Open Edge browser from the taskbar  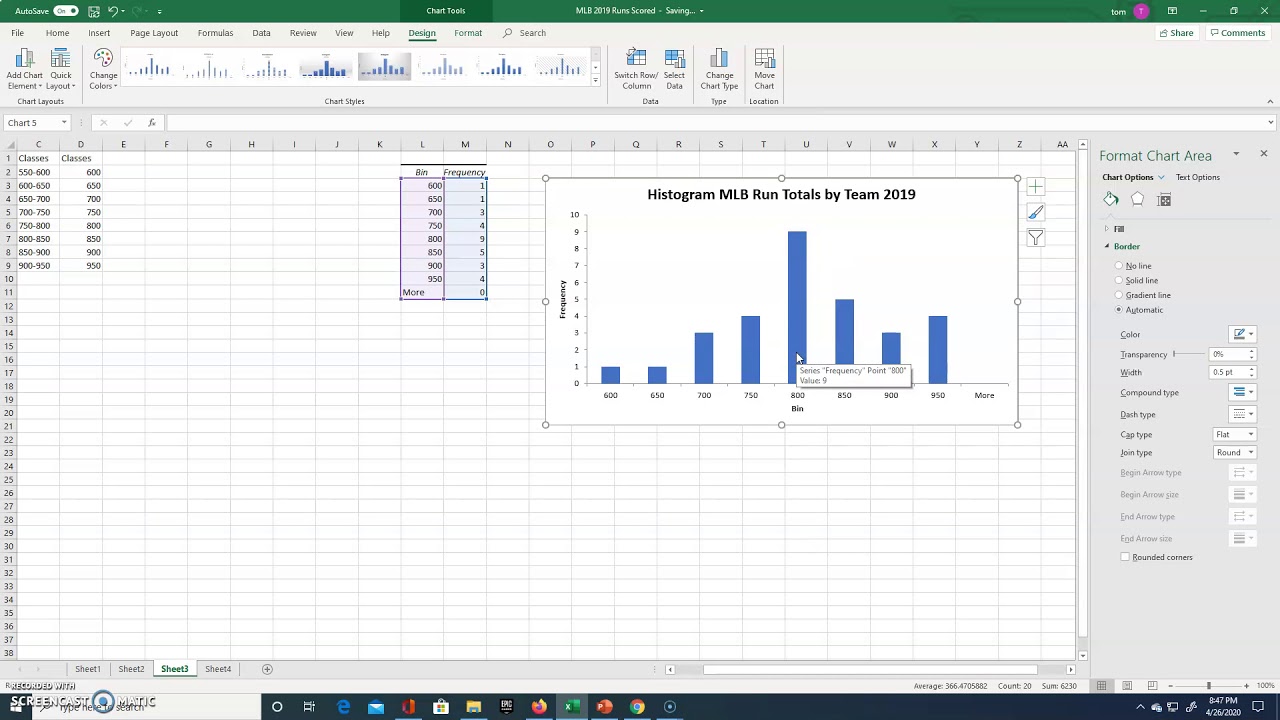tap(343, 707)
